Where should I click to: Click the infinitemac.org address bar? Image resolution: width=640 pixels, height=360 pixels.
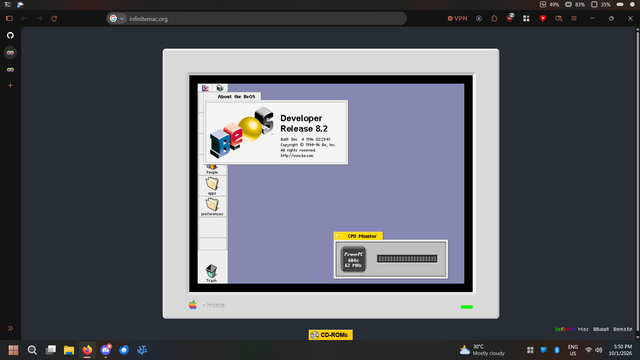click(x=256, y=19)
